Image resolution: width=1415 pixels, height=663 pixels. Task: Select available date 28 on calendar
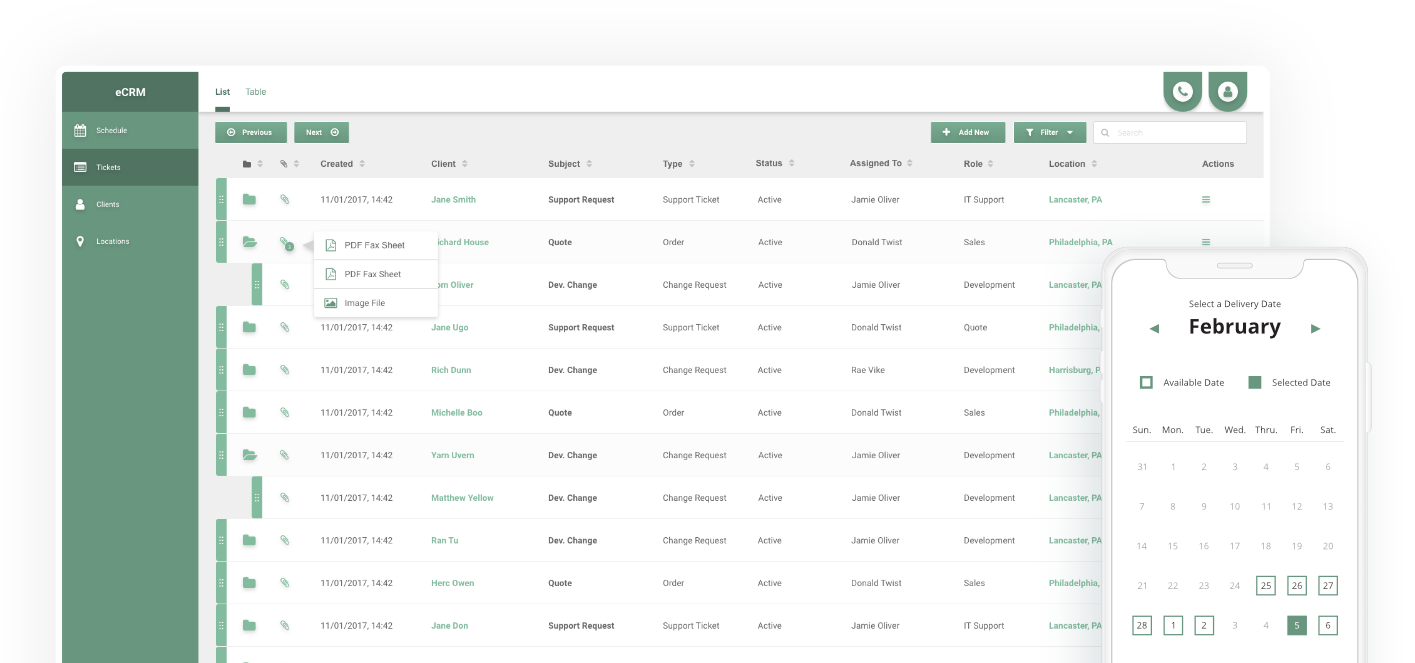click(x=1142, y=625)
